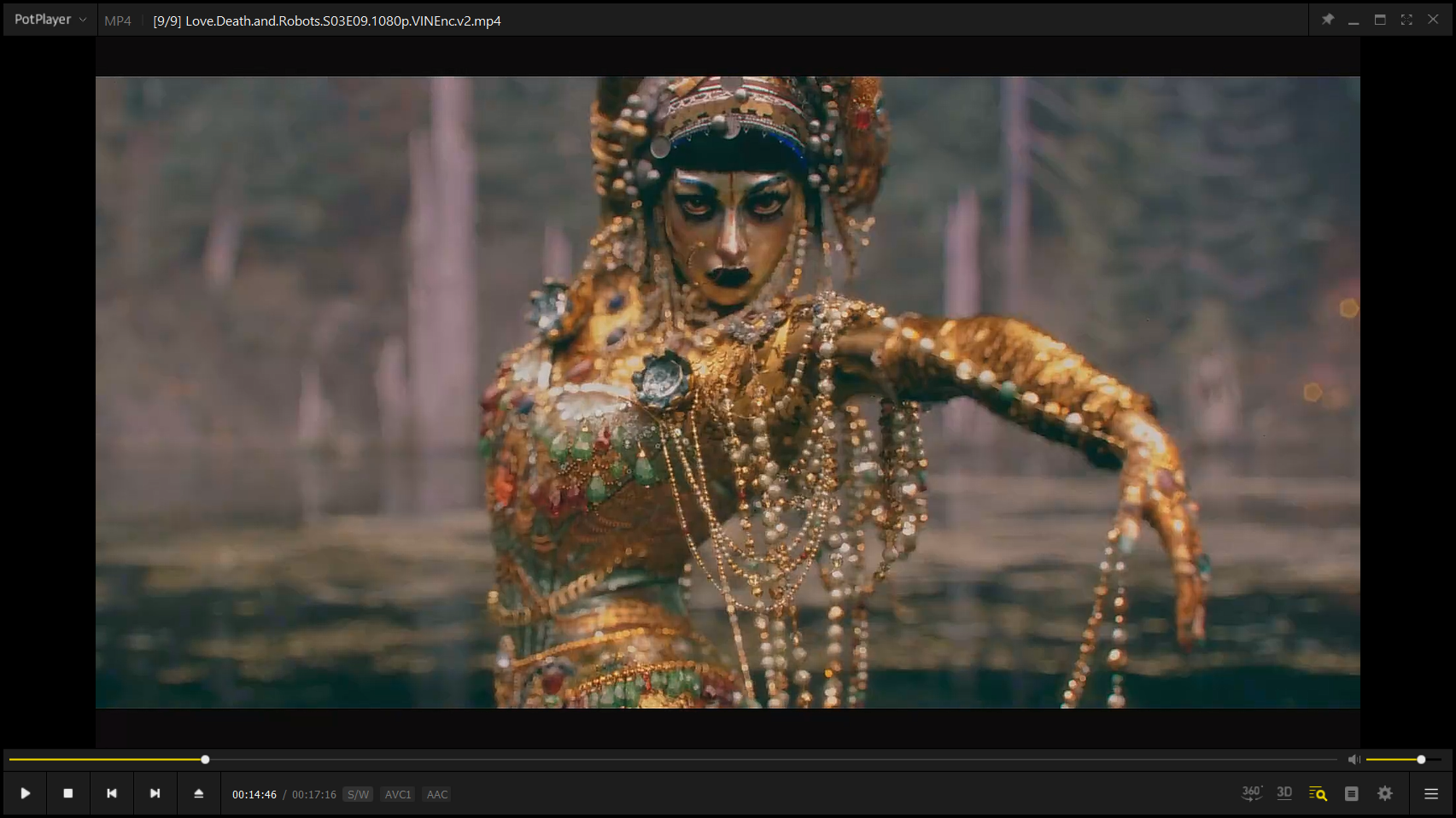Play the video
Screen dimensions: 1456x818
(26, 793)
